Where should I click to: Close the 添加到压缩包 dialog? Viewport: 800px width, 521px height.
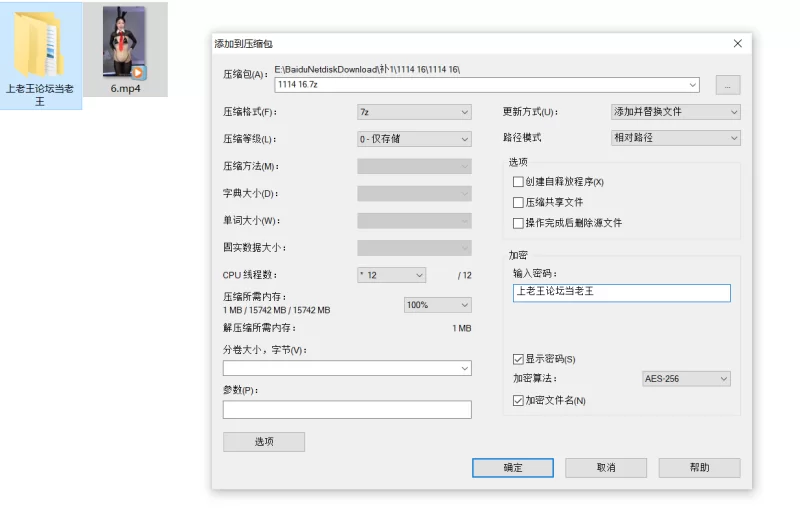pos(737,43)
